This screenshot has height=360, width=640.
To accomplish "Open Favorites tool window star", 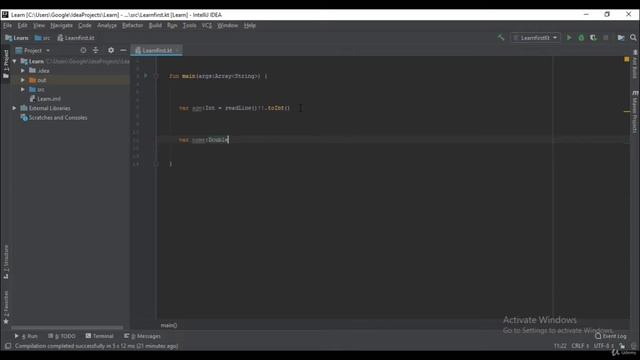I will [x=6, y=307].
